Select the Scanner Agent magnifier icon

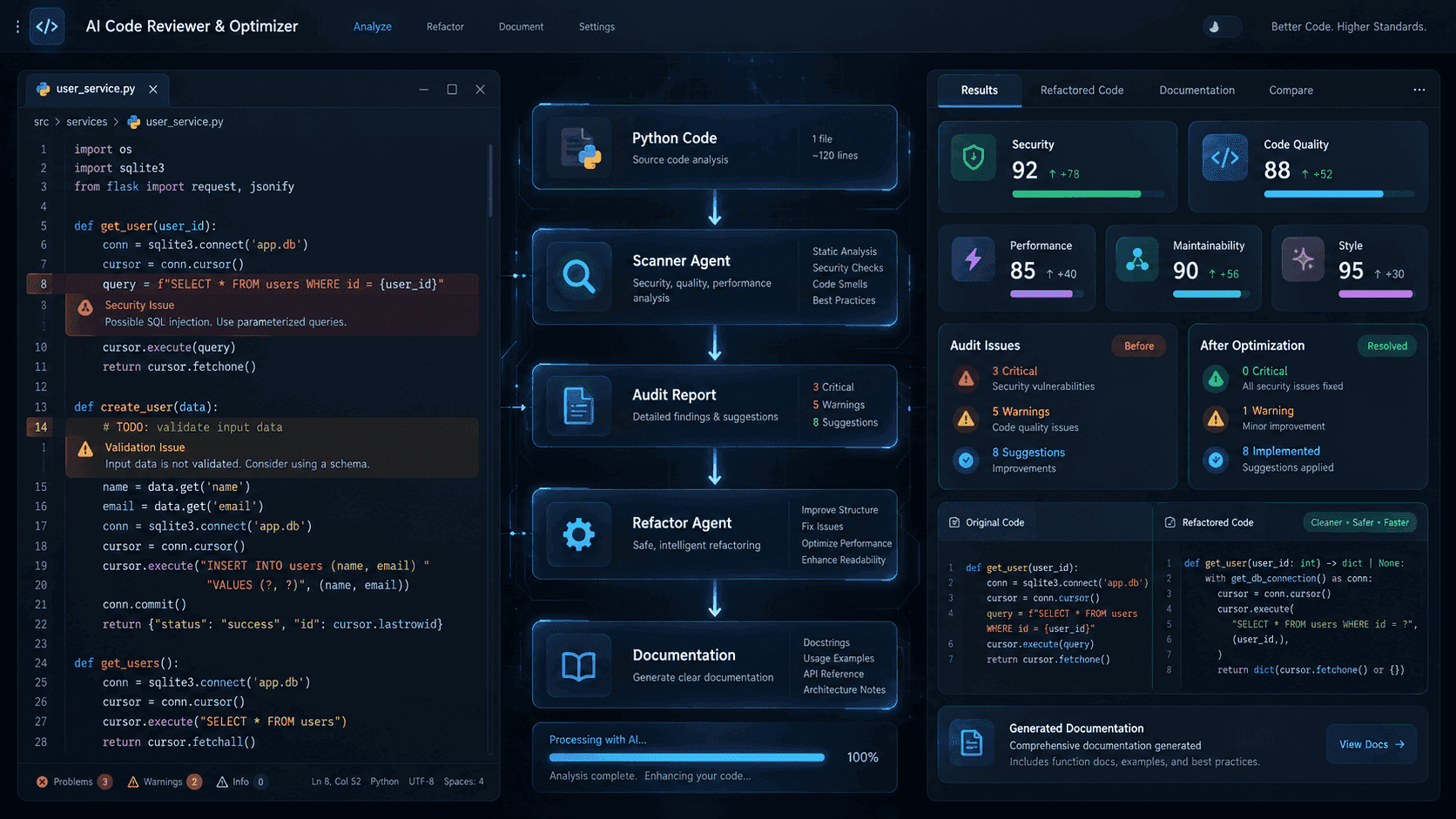[x=579, y=277]
